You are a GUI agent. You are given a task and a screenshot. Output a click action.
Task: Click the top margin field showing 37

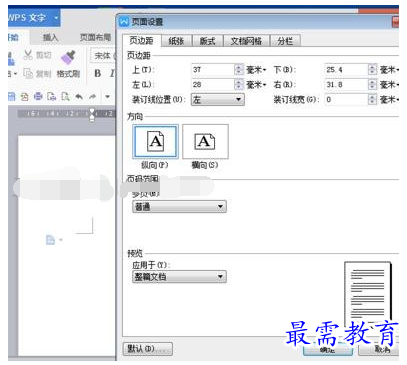tap(213, 70)
